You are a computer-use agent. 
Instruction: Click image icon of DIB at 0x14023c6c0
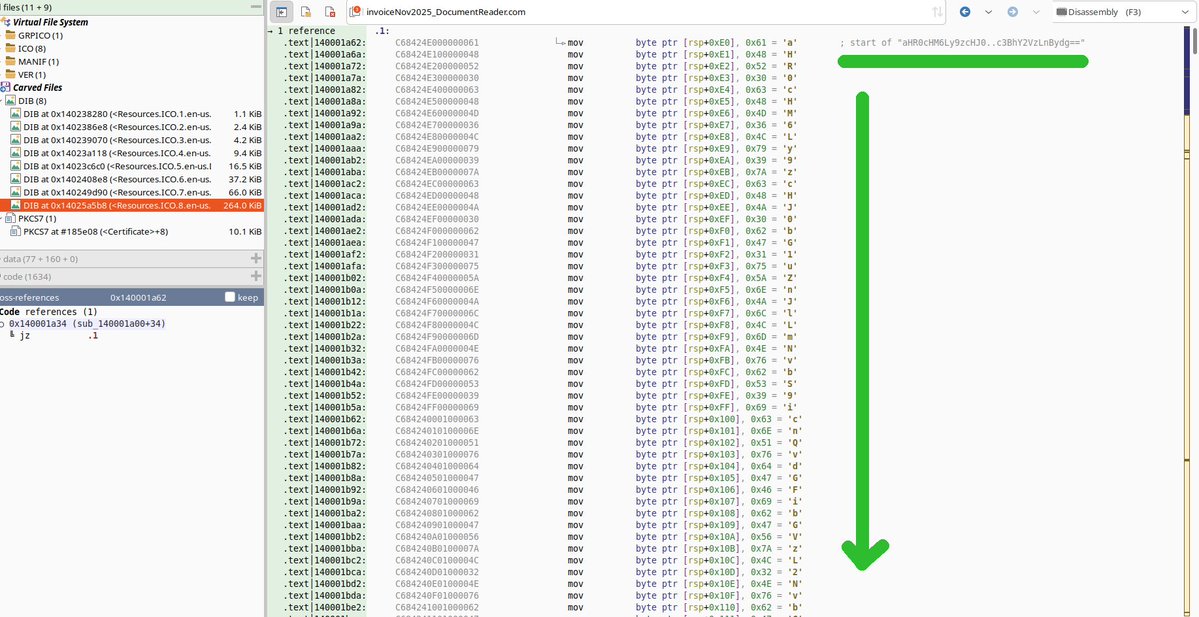click(15, 166)
